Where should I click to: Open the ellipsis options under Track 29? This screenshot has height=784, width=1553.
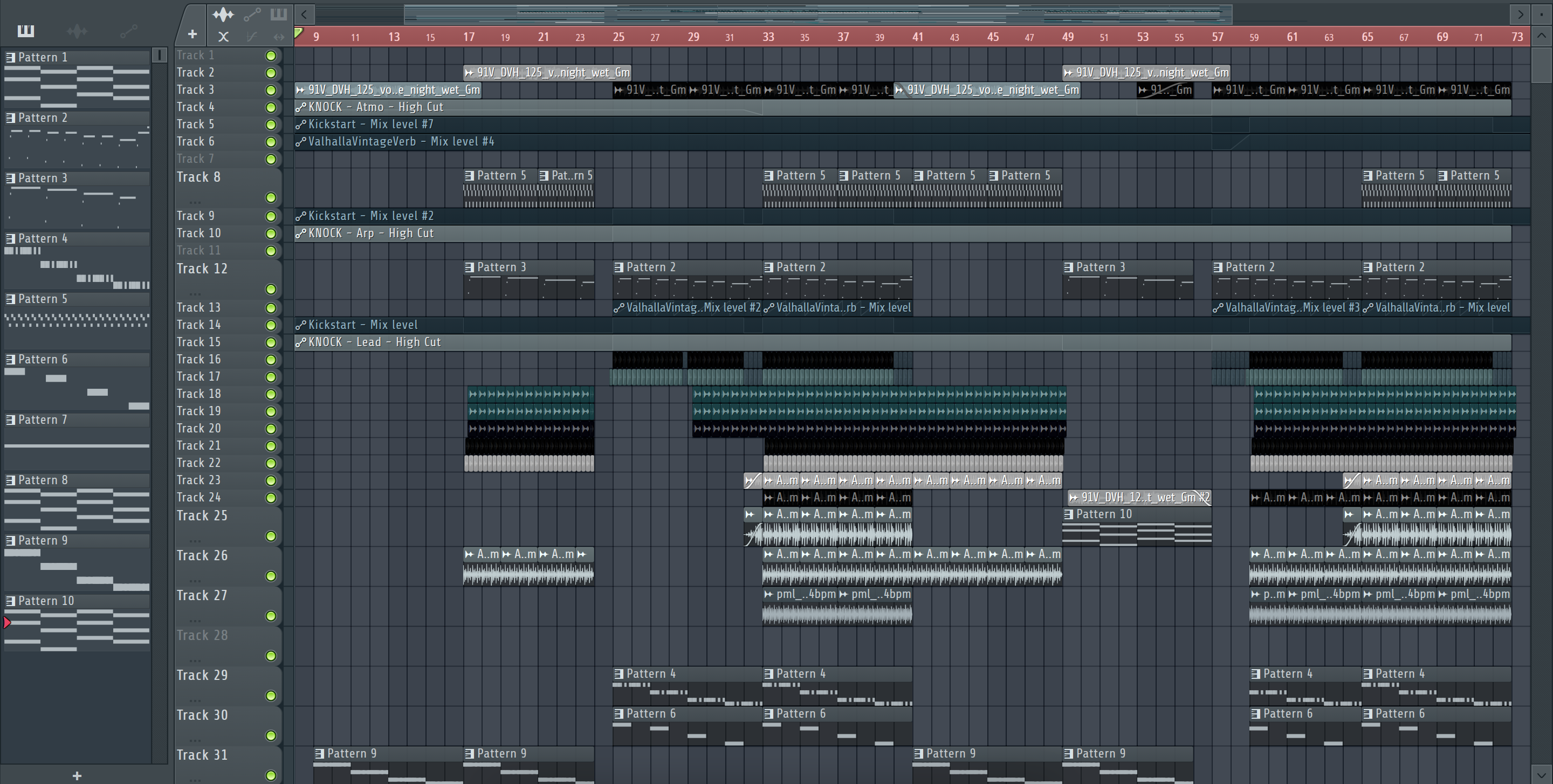194,700
